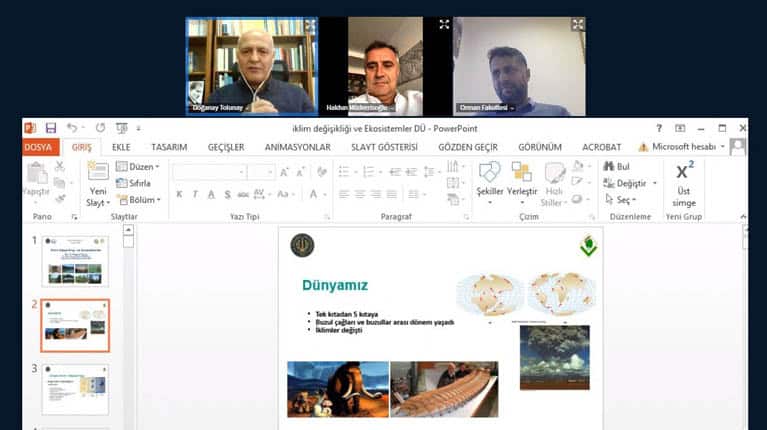The image size is (767, 430).
Task: Click the Sıfırla reset slide icon
Action: [x=134, y=184]
